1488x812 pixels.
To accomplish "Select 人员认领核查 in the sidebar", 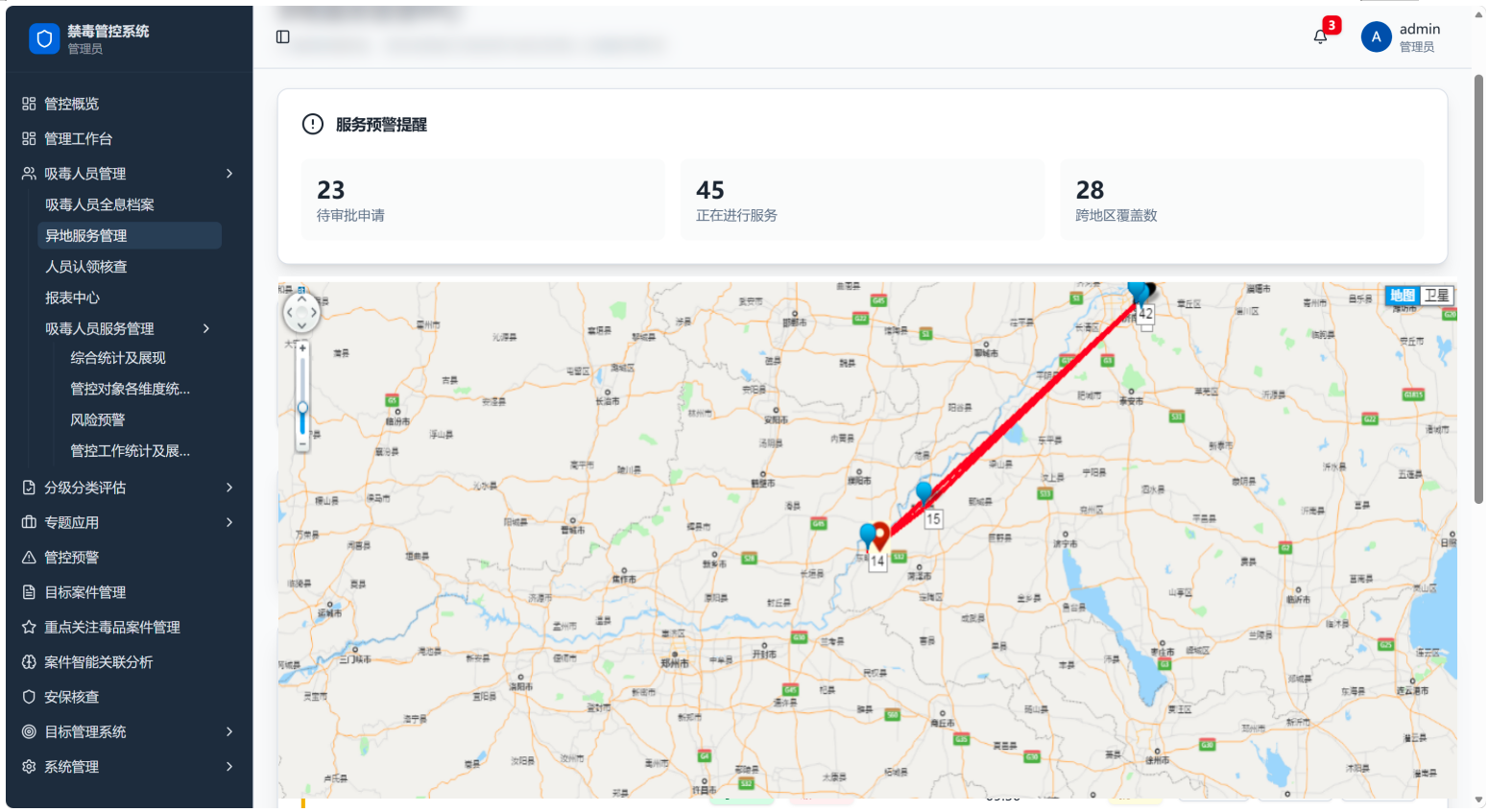I will tap(129, 267).
